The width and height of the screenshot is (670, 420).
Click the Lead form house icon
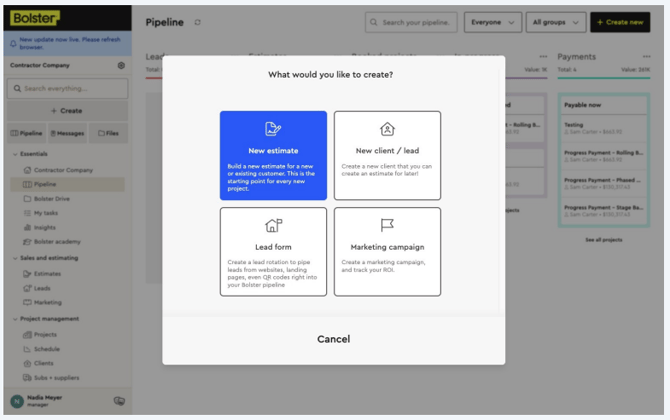[273, 226]
